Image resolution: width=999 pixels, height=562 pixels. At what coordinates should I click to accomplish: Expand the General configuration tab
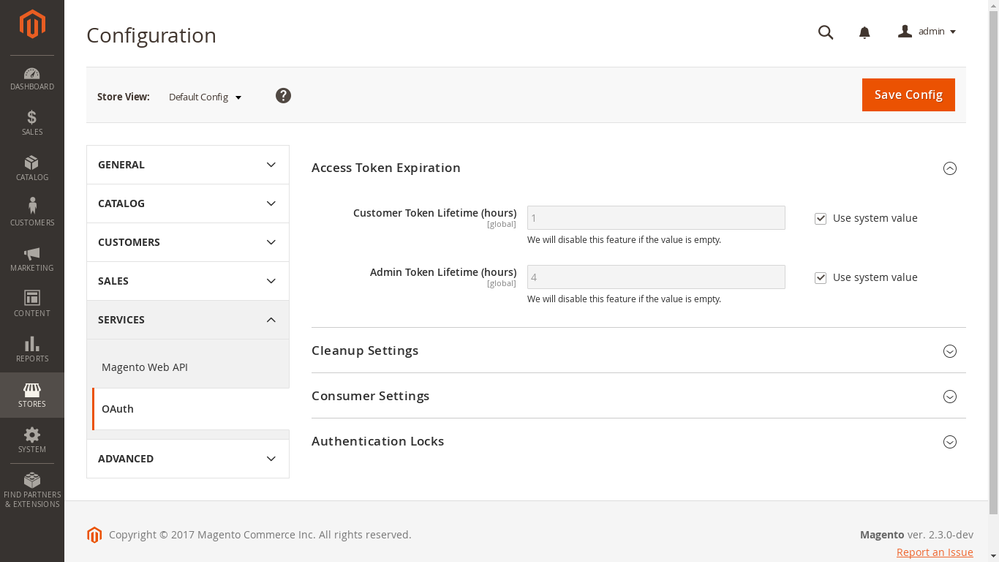(187, 165)
